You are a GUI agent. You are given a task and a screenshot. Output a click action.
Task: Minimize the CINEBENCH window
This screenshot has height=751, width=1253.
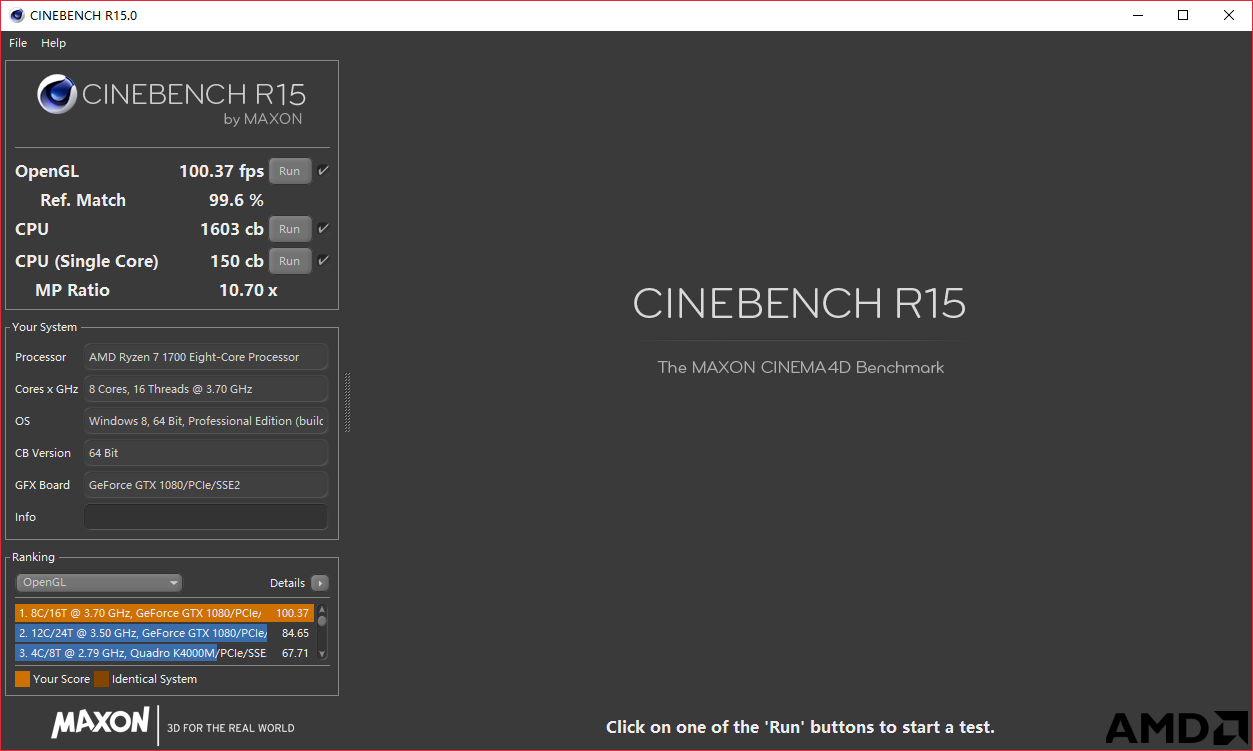(x=1137, y=15)
